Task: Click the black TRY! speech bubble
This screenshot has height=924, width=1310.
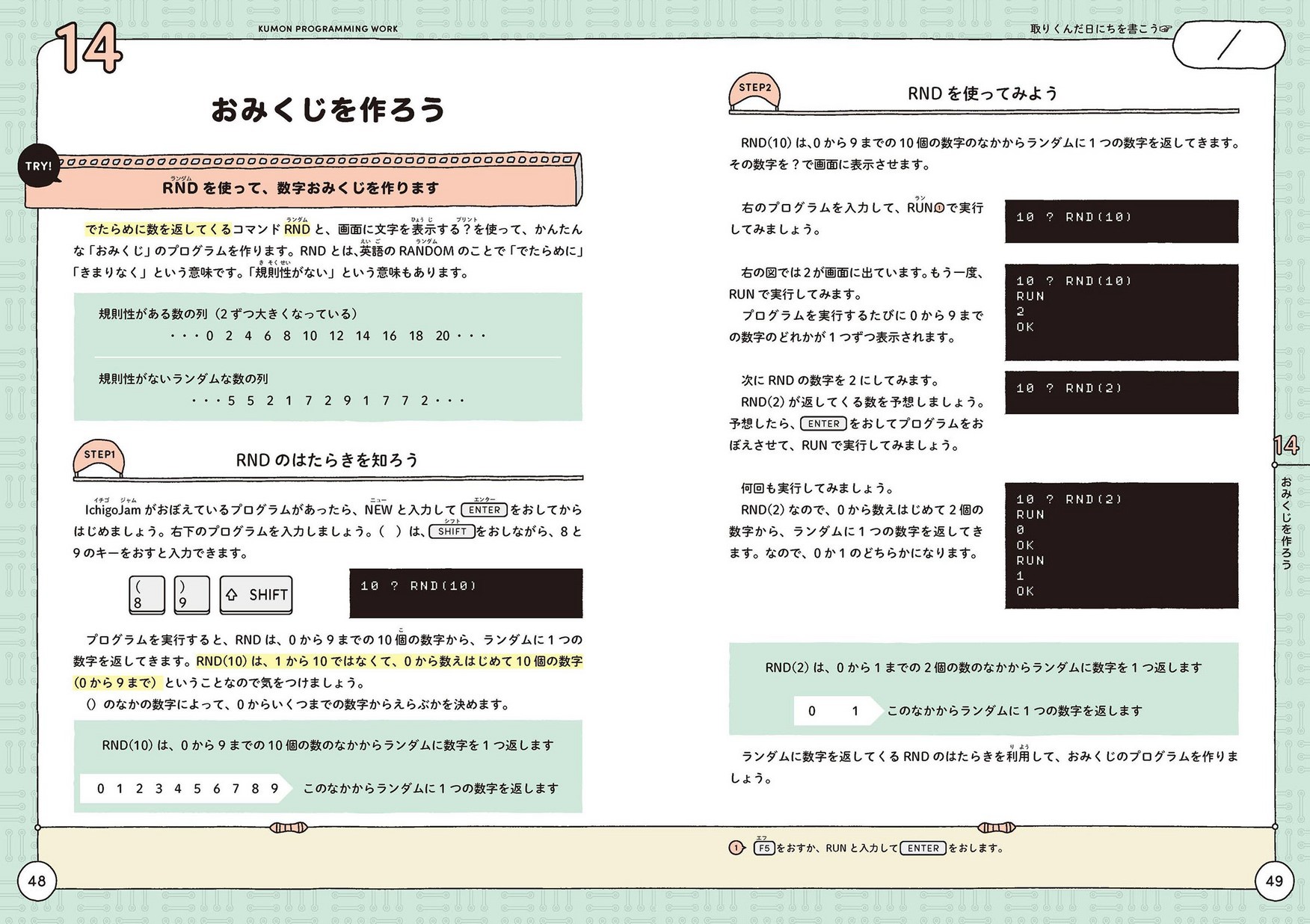Action: pos(38,166)
